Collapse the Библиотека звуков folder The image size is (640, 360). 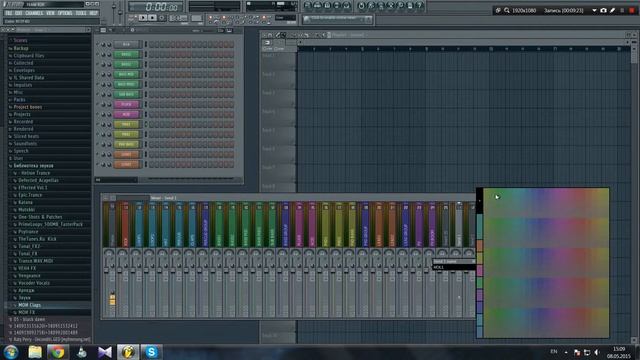click(x=33, y=166)
